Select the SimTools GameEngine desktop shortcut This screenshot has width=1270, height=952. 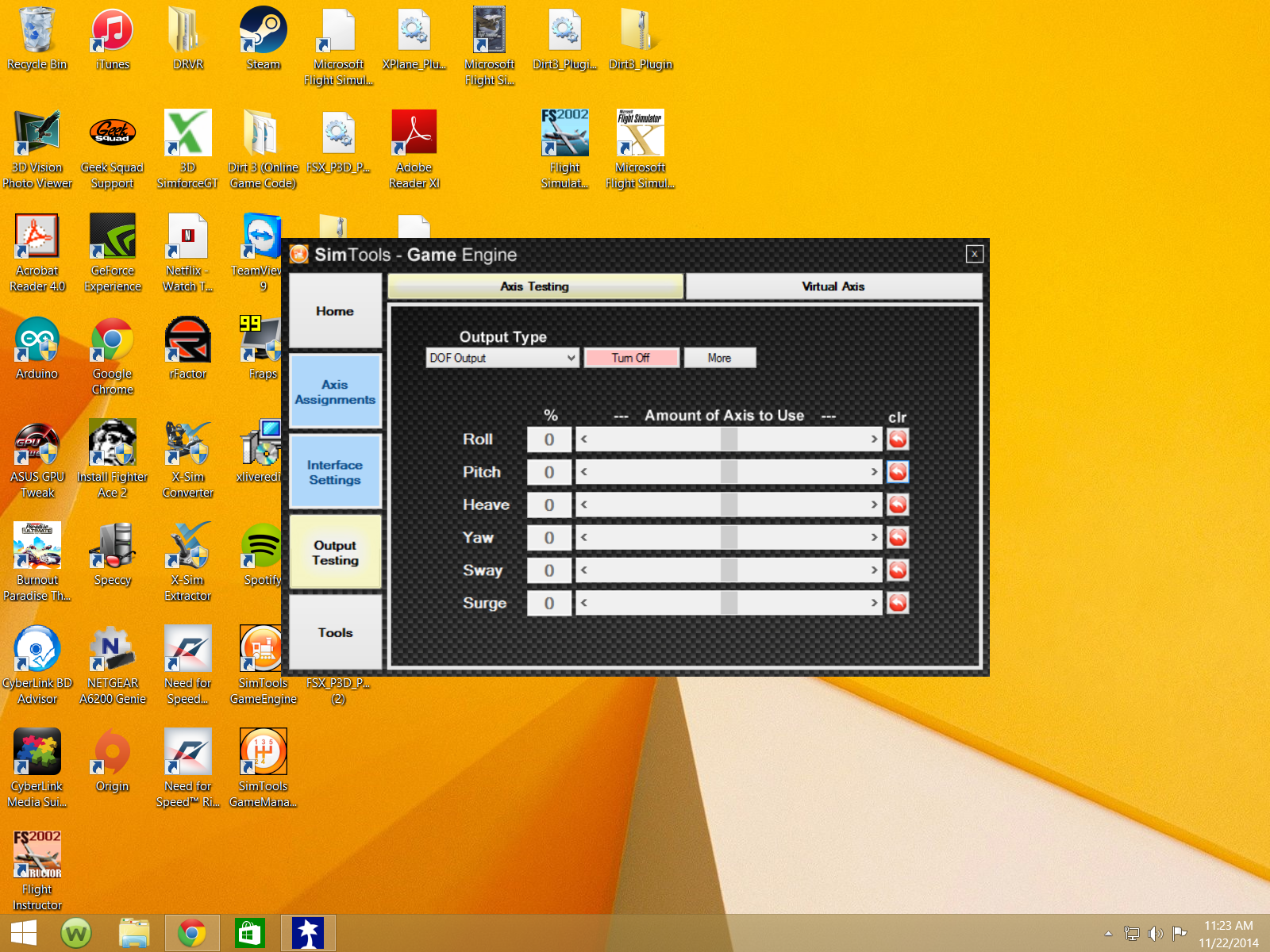[x=264, y=665]
